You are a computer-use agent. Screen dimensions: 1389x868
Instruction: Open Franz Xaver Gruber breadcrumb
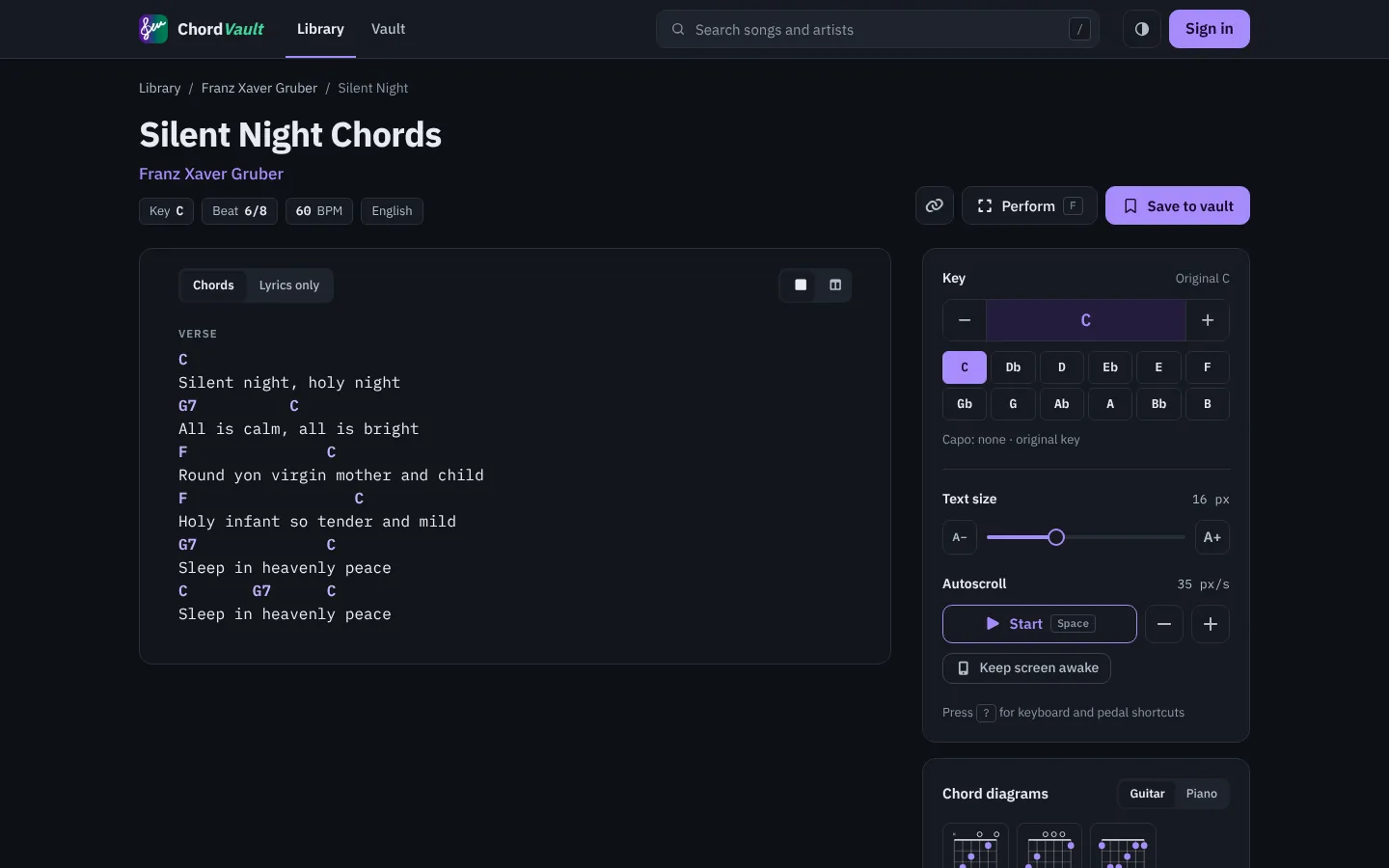coord(259,88)
